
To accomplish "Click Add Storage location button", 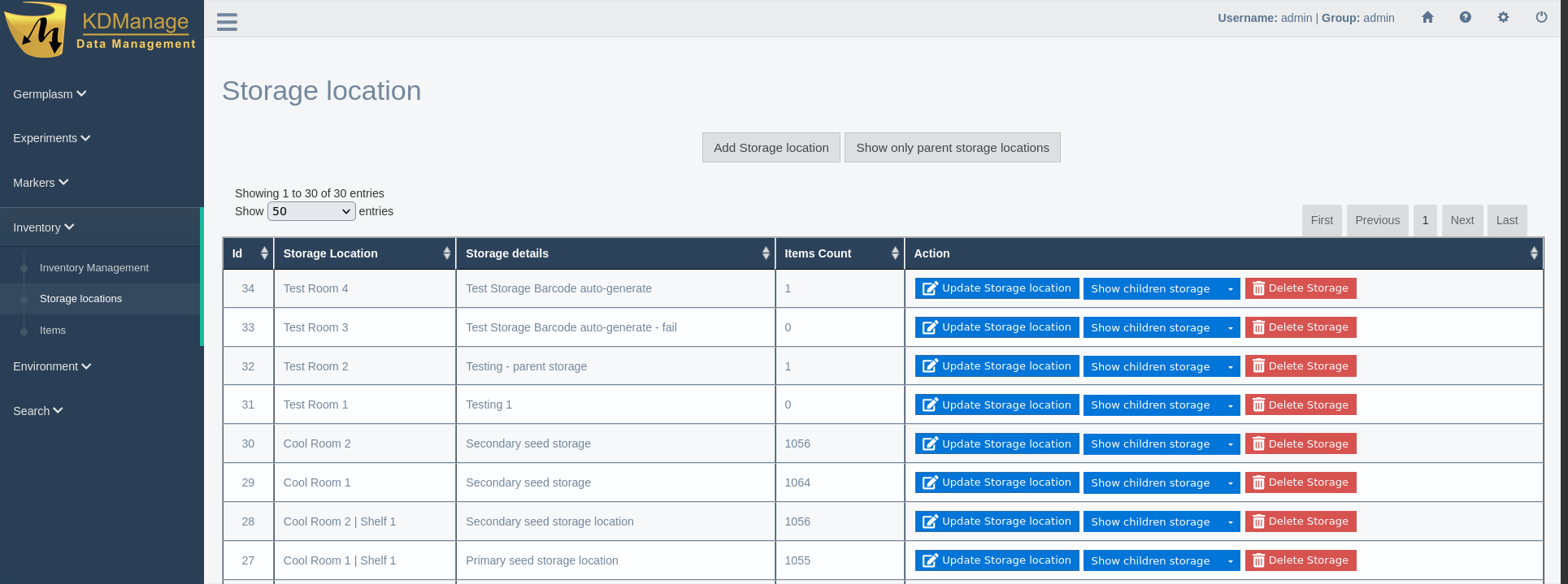I will click(771, 148).
